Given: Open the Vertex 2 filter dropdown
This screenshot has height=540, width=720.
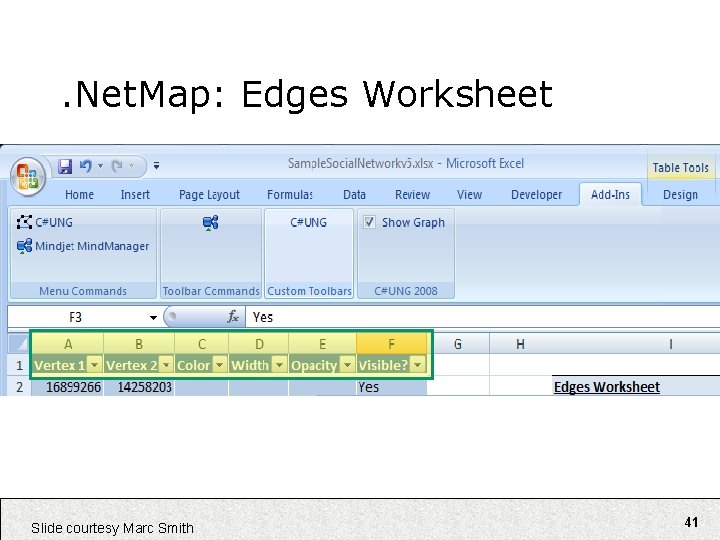Looking at the screenshot, I should point(166,365).
